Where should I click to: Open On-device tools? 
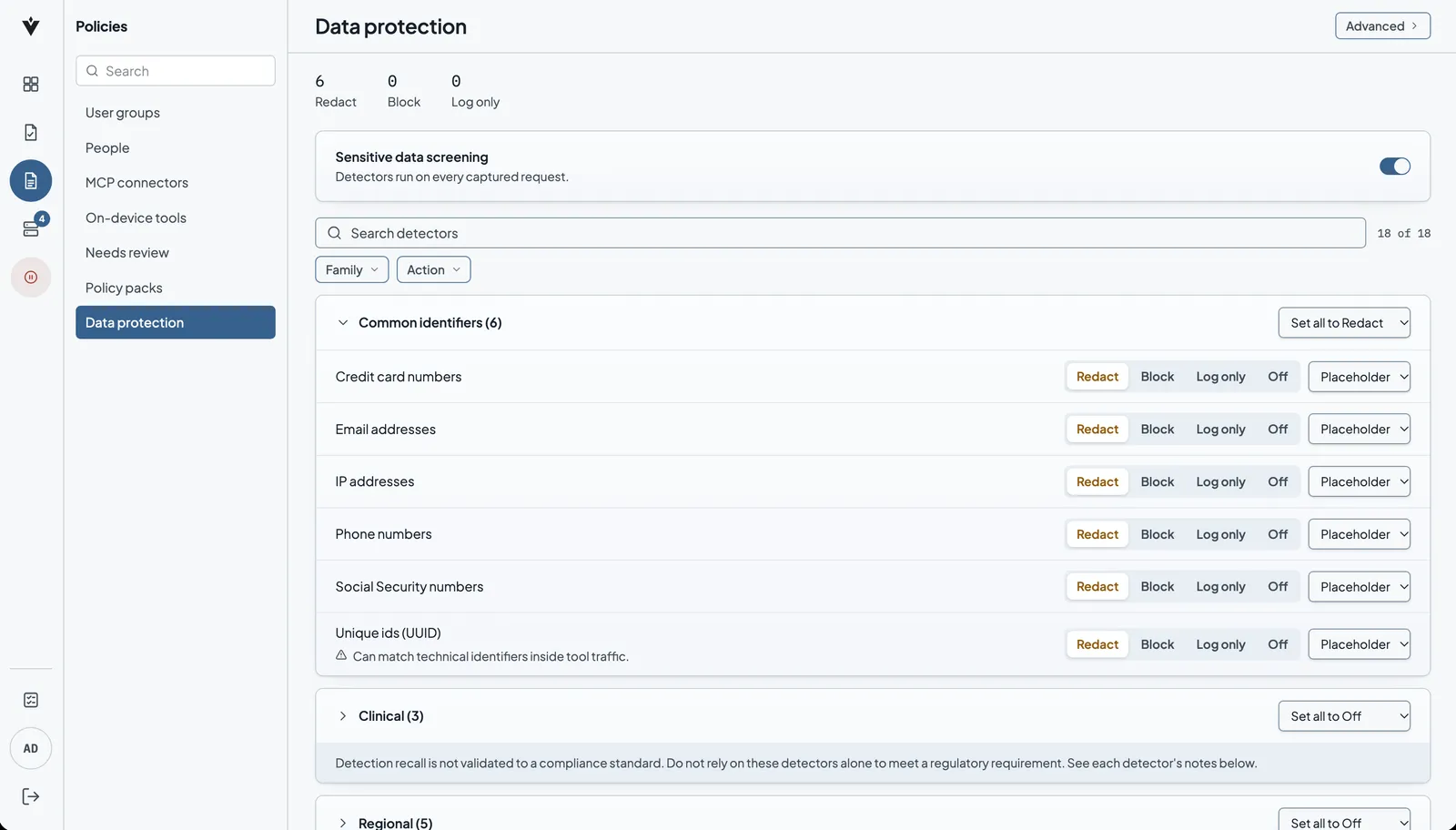click(176, 218)
